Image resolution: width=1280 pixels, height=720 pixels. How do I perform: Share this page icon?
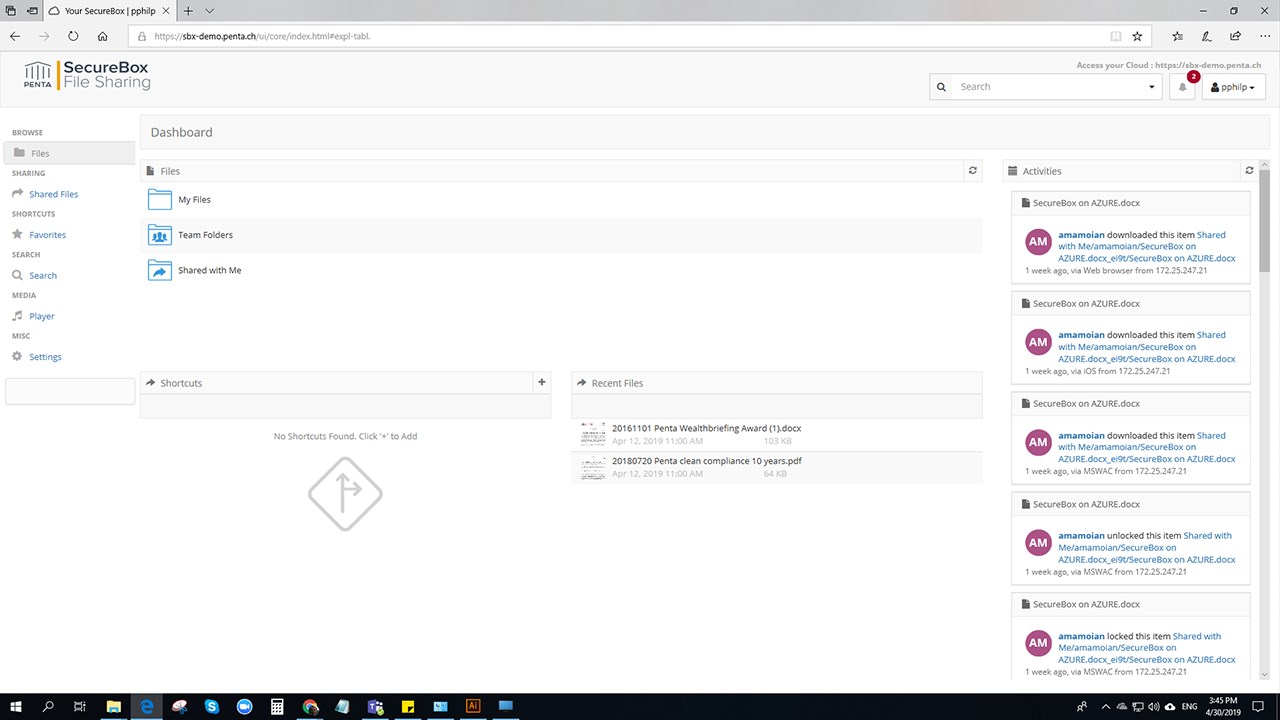pos(1236,36)
